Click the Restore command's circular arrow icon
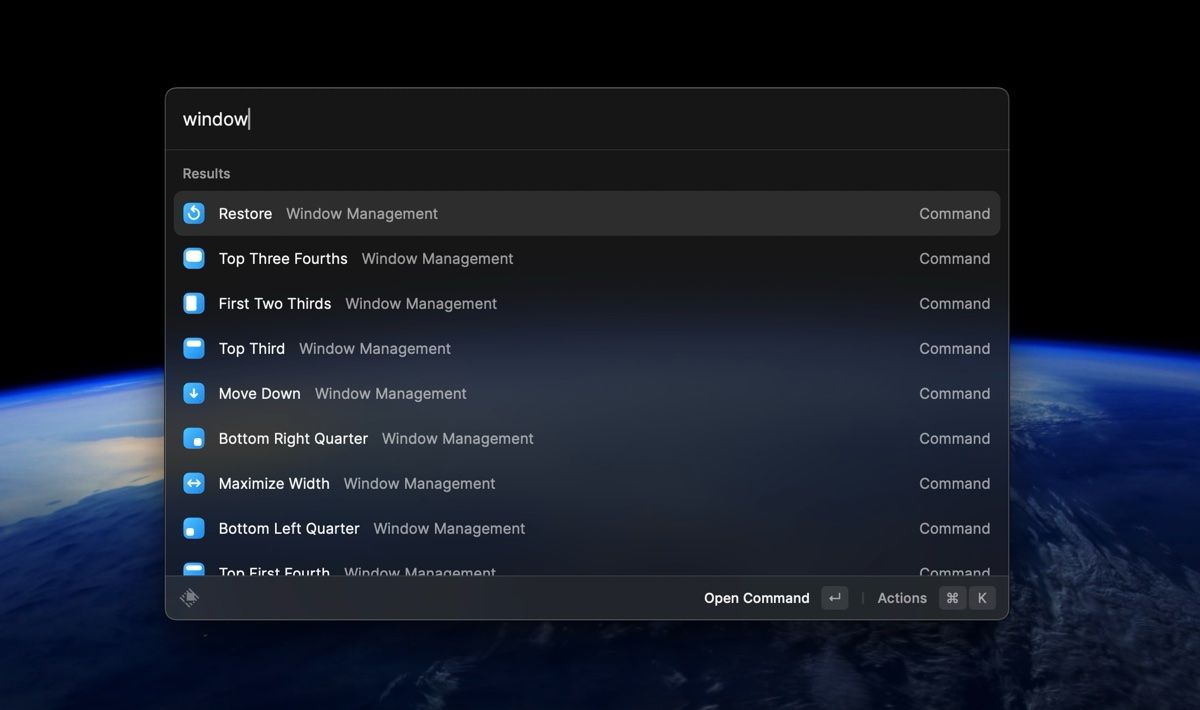This screenshot has width=1200, height=710. [193, 213]
